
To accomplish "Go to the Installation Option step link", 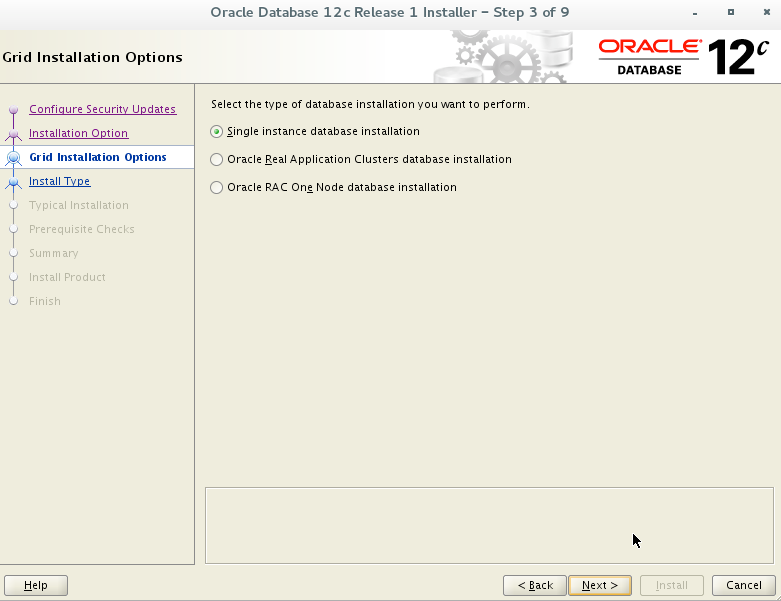I will click(79, 133).
